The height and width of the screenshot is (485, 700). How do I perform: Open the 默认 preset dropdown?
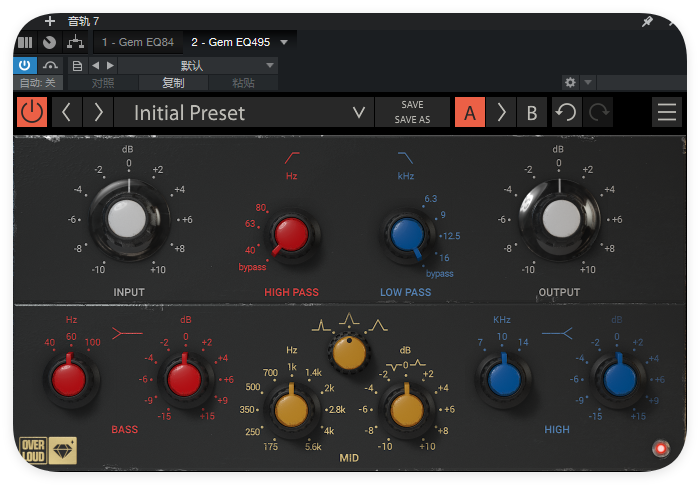click(x=198, y=66)
